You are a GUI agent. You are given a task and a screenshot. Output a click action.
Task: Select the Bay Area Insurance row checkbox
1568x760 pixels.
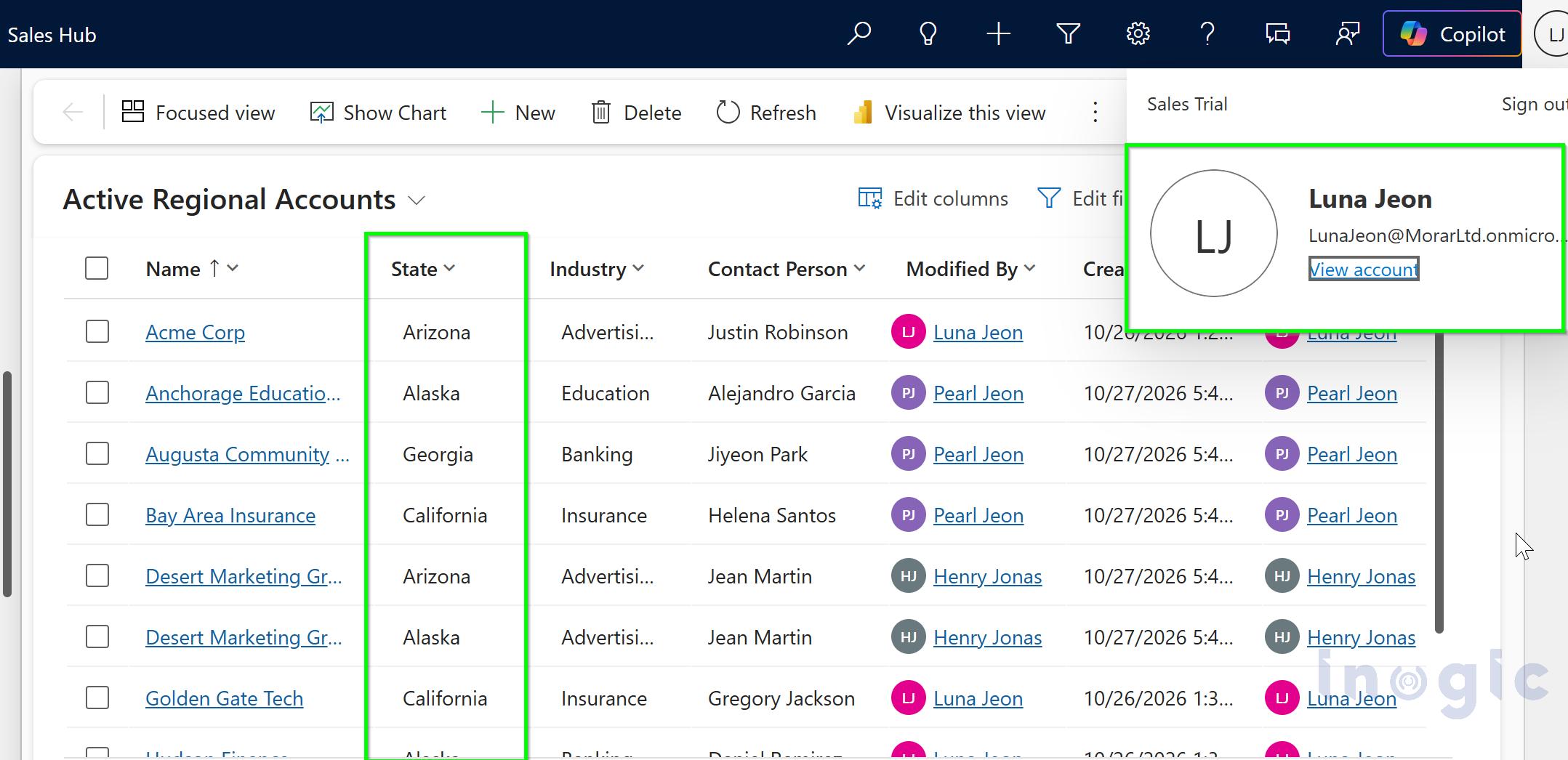pyautogui.click(x=97, y=514)
